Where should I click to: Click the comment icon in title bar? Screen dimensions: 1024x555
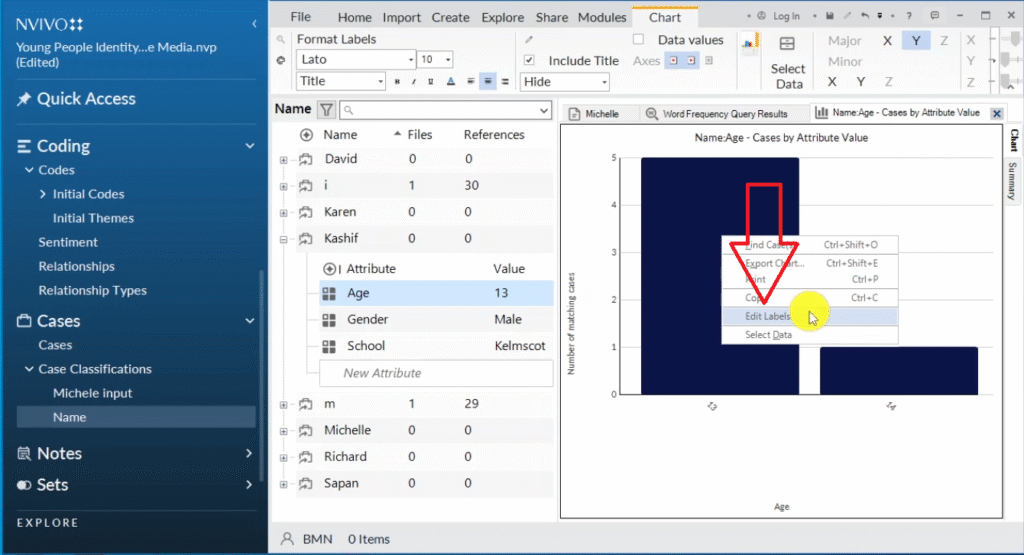[x=934, y=16]
